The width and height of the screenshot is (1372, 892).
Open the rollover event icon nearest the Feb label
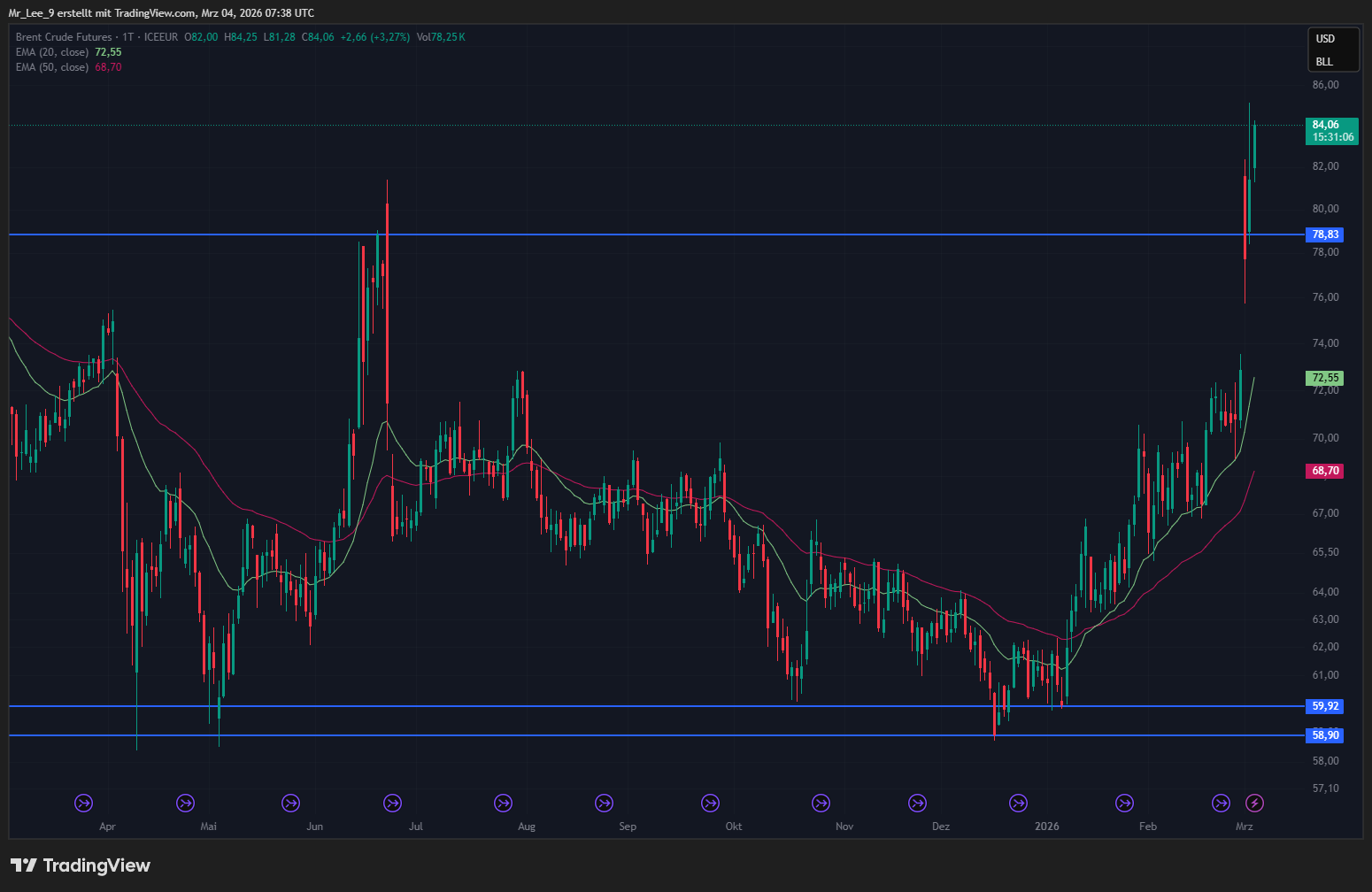tap(1124, 803)
